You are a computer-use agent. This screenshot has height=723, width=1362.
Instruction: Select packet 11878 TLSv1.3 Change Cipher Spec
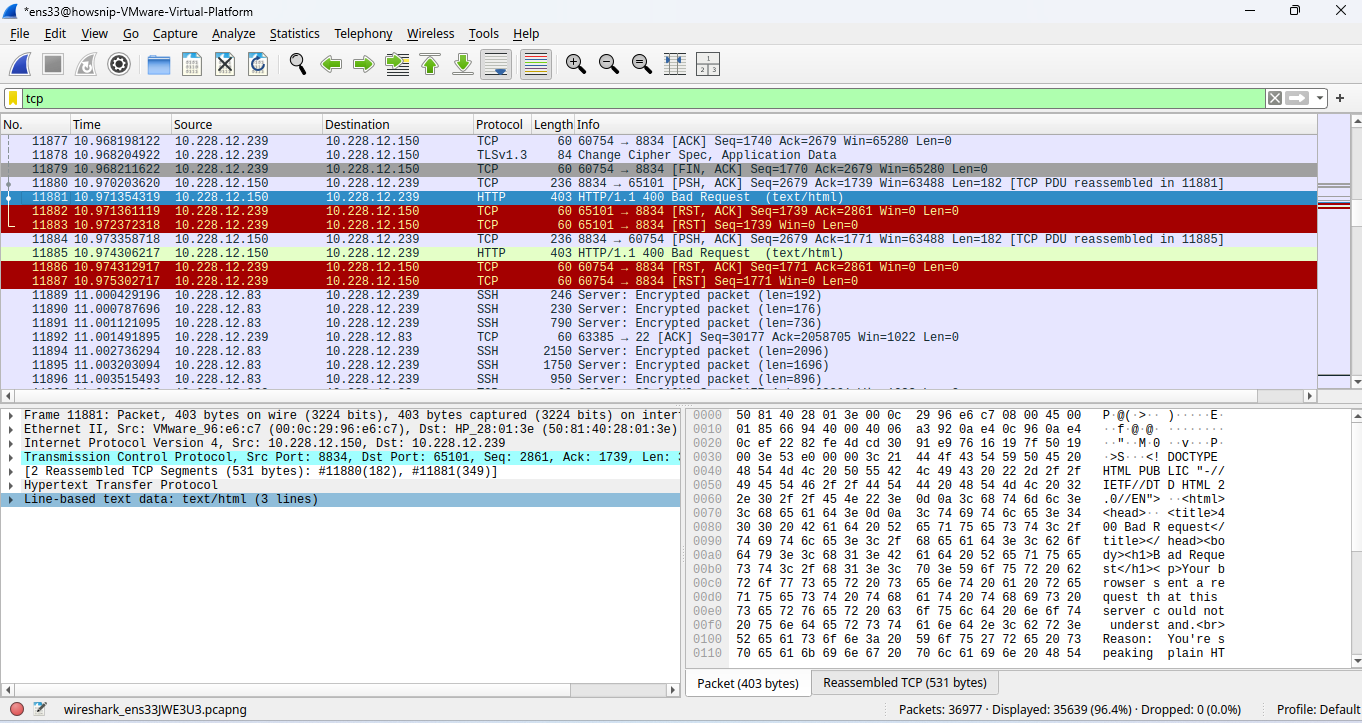[659, 155]
